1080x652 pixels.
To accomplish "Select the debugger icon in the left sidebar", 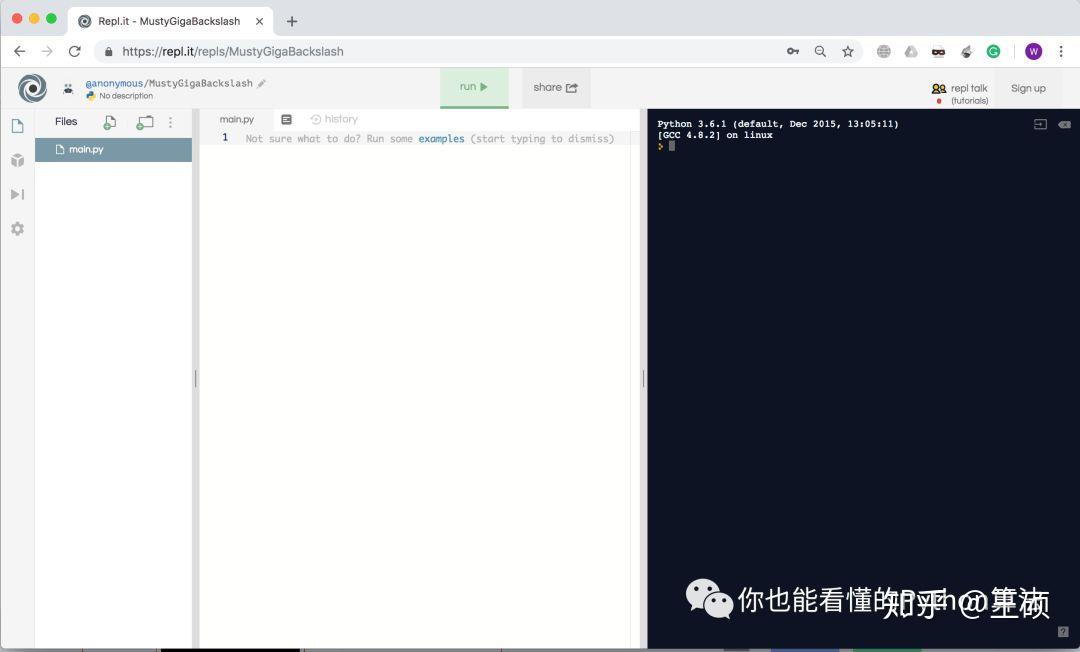I will point(17,194).
